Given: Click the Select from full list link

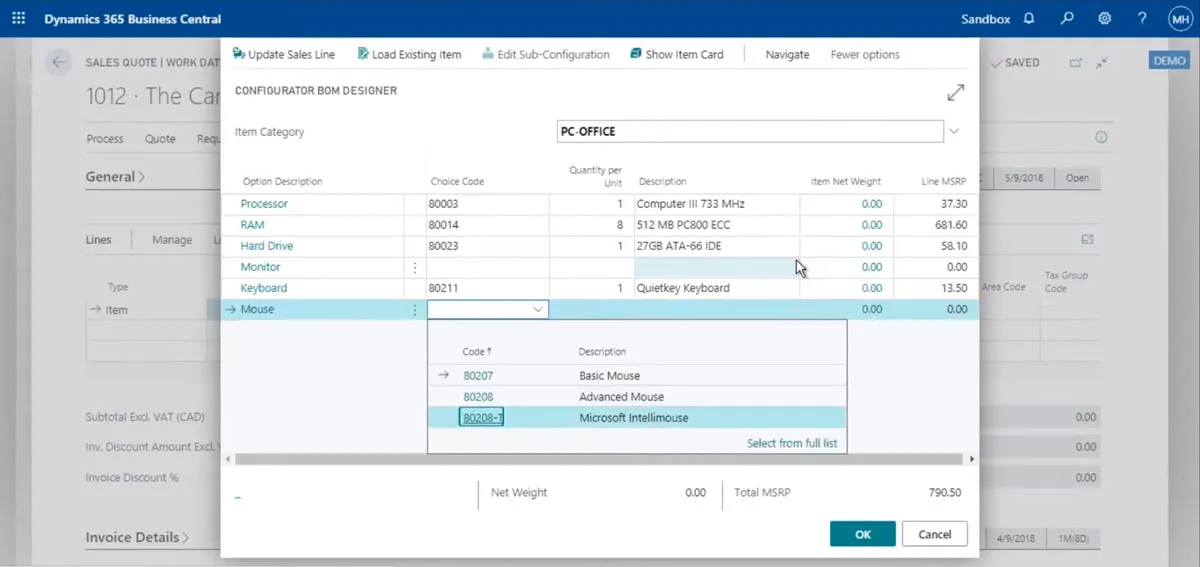Looking at the screenshot, I should coord(791,443).
